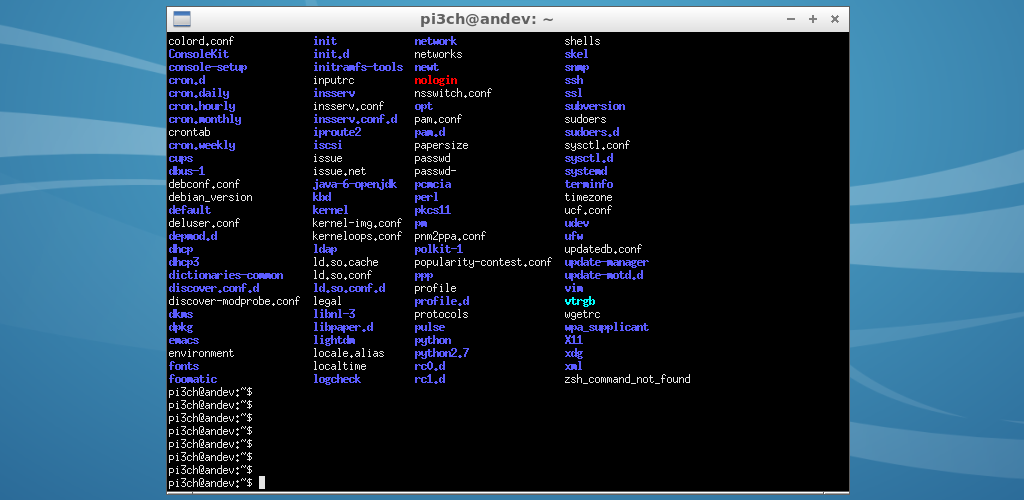Click the dictionaries-common directory name
1024x500 pixels.
coord(226,275)
